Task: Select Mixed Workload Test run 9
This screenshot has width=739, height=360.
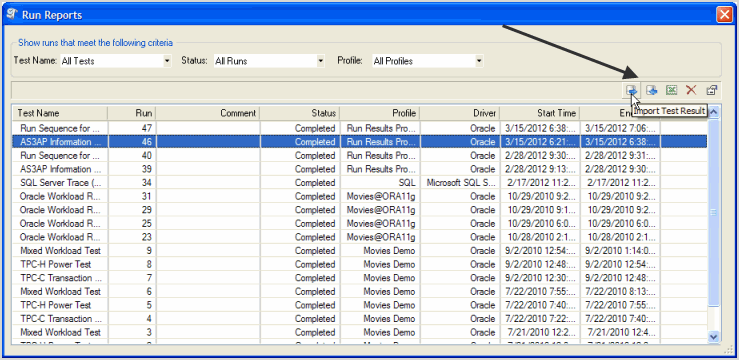Action: click(360, 251)
